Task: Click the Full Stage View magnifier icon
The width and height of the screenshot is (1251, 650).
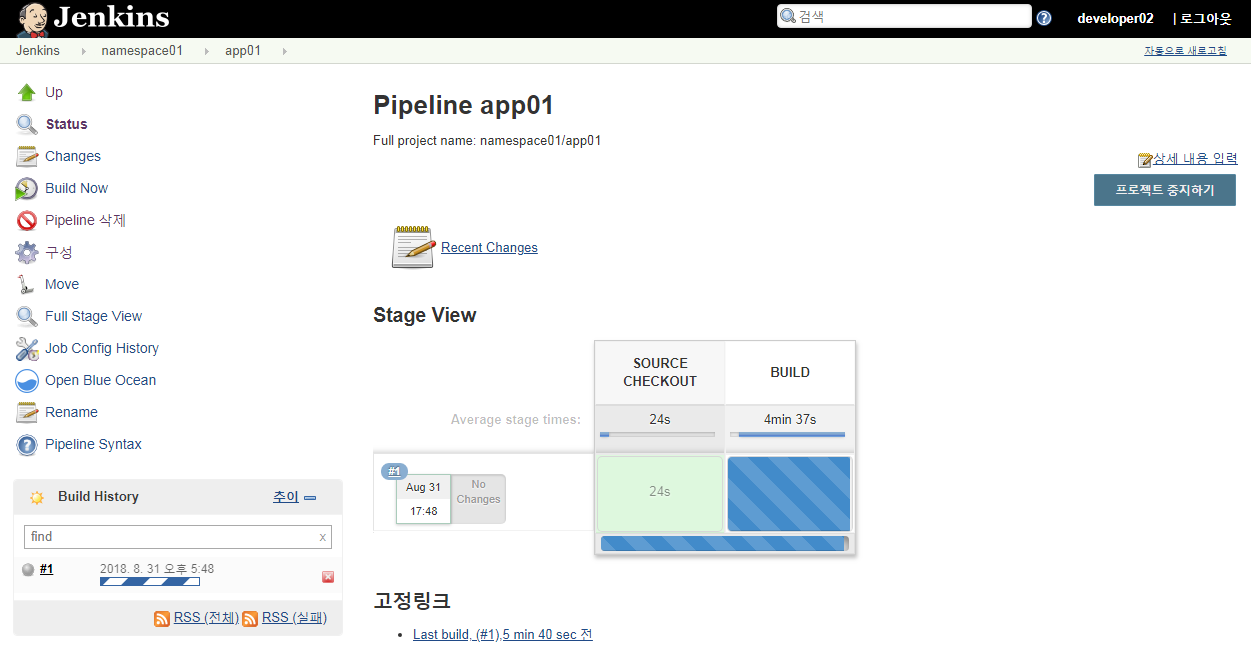Action: coord(27,317)
